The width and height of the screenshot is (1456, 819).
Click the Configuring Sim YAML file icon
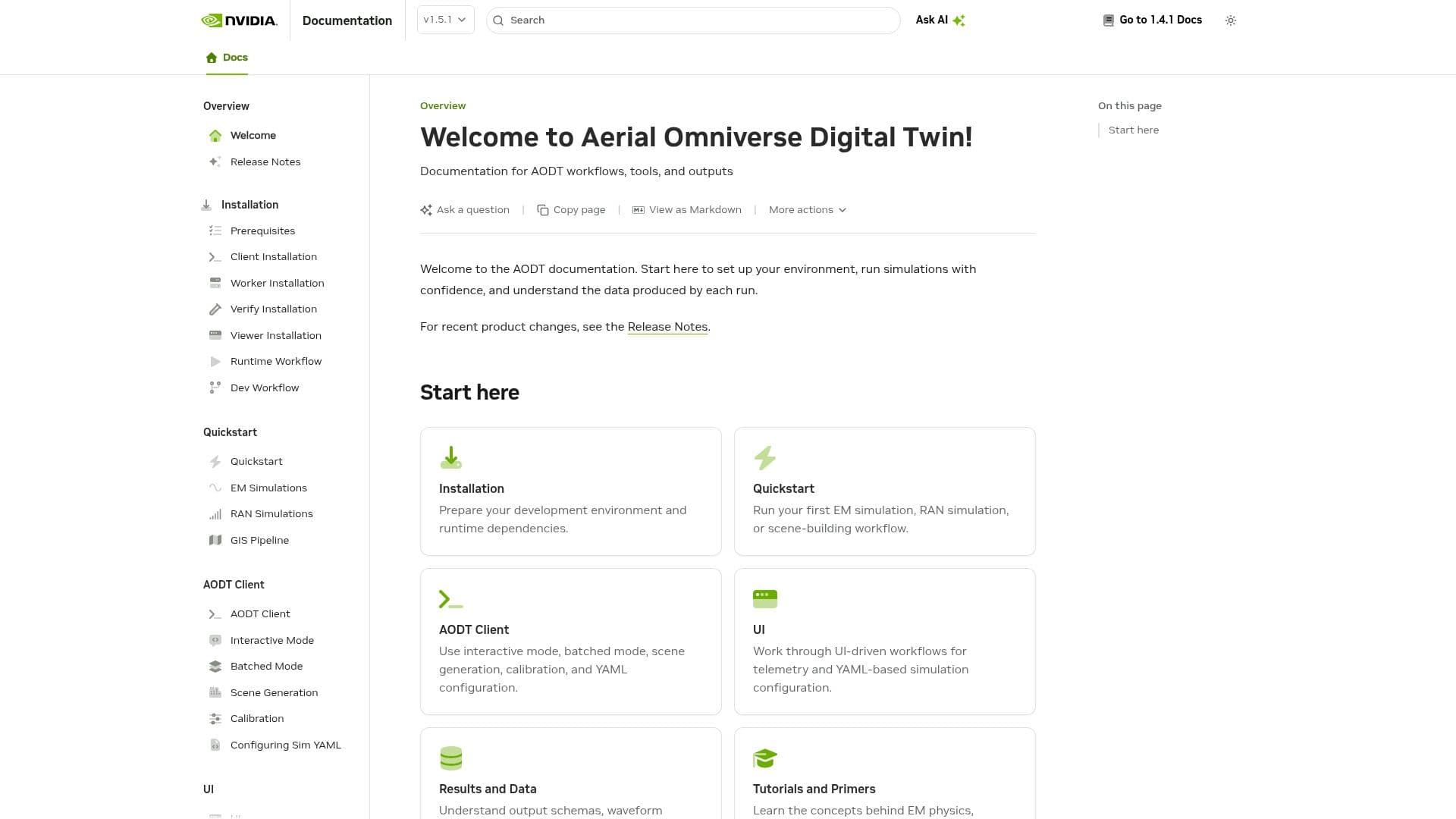click(215, 745)
